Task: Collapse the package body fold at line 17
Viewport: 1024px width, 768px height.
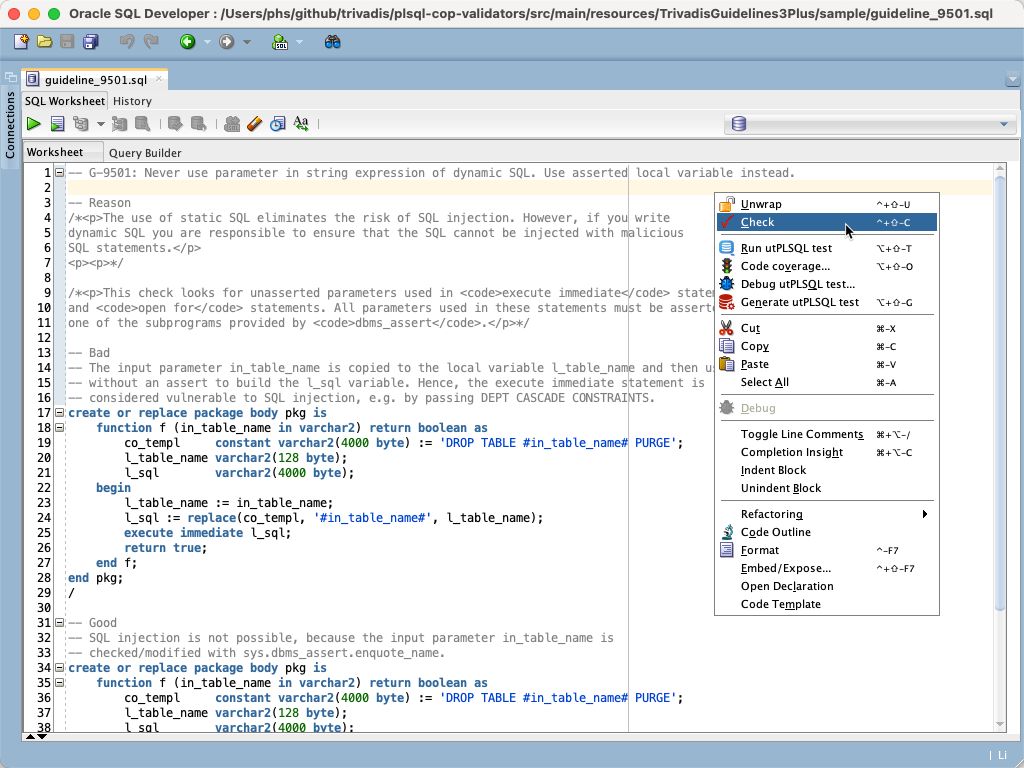Action: (x=59, y=413)
